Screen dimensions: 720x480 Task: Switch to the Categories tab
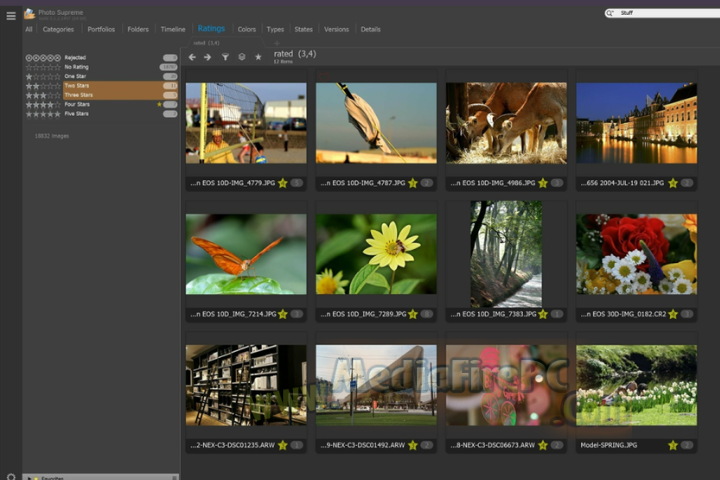coord(58,29)
